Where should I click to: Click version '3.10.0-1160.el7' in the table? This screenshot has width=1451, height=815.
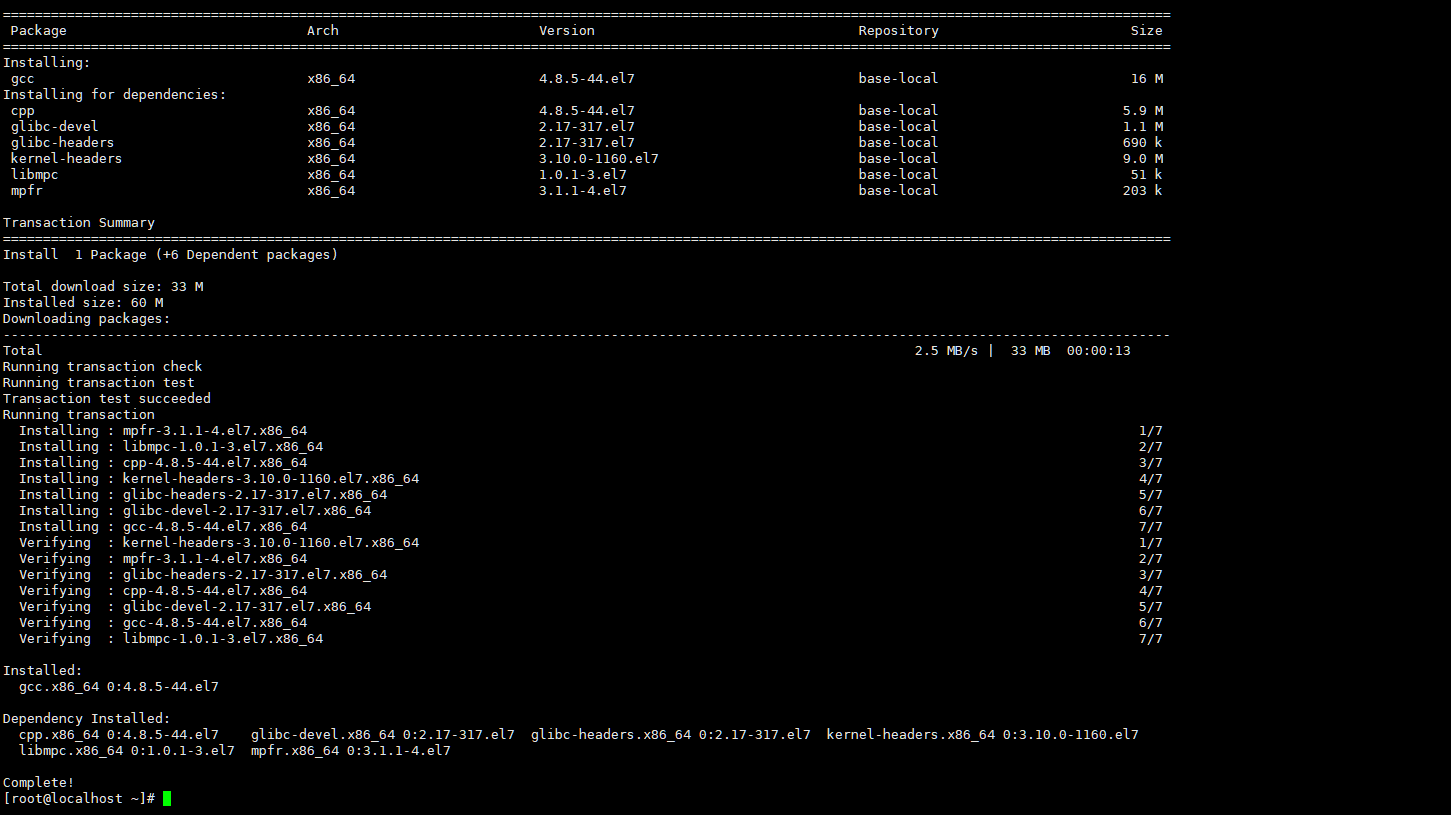coord(599,158)
